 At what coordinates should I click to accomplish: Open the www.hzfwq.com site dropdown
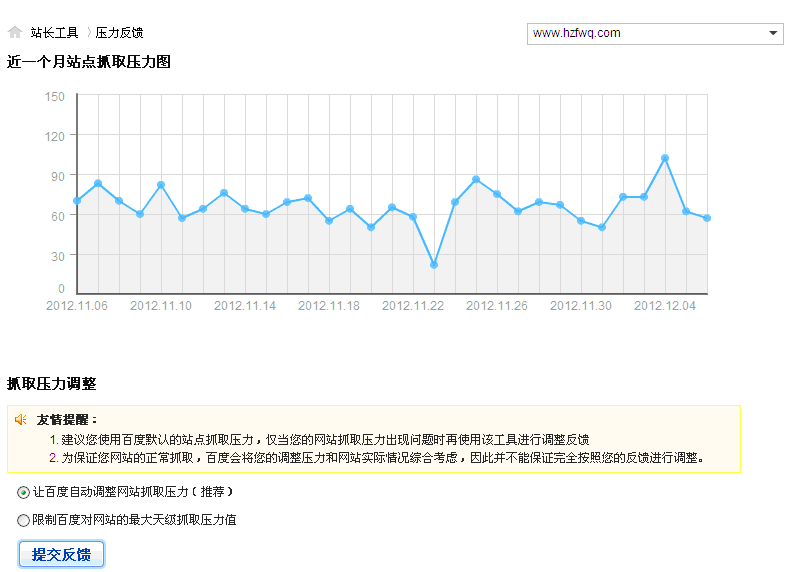(x=655, y=33)
